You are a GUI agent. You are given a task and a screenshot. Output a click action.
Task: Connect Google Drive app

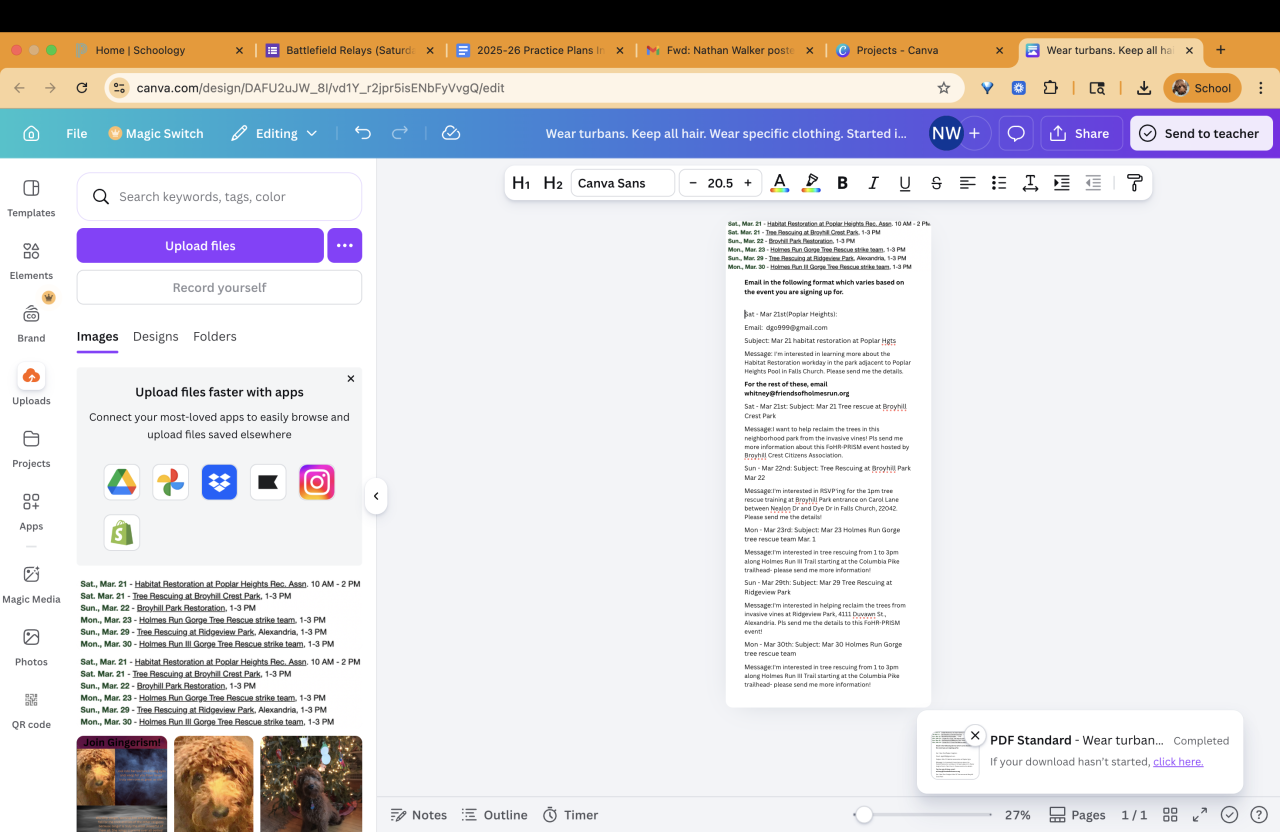coord(122,482)
